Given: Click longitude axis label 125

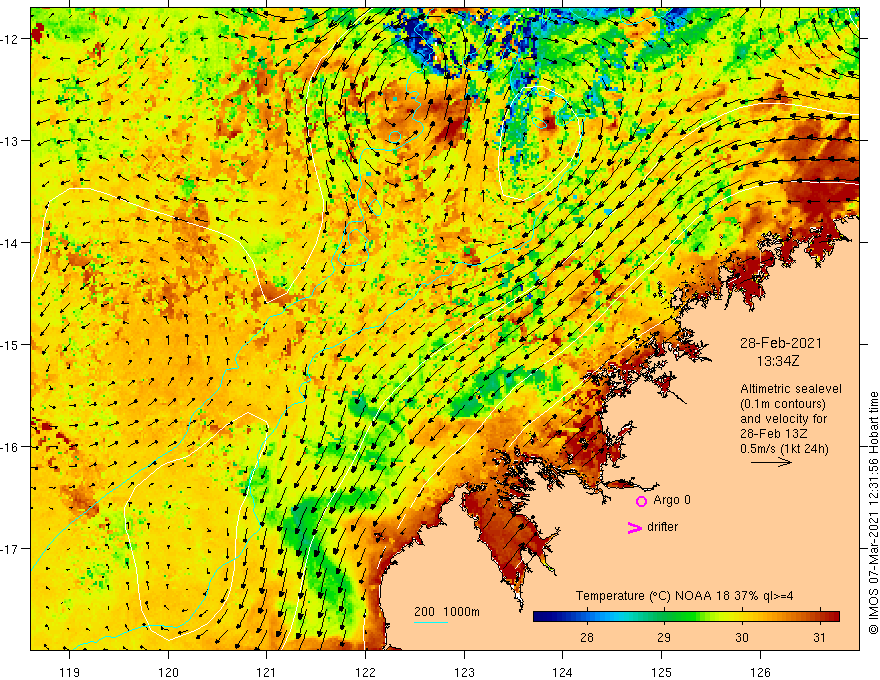Looking at the screenshot, I should coord(661,672).
